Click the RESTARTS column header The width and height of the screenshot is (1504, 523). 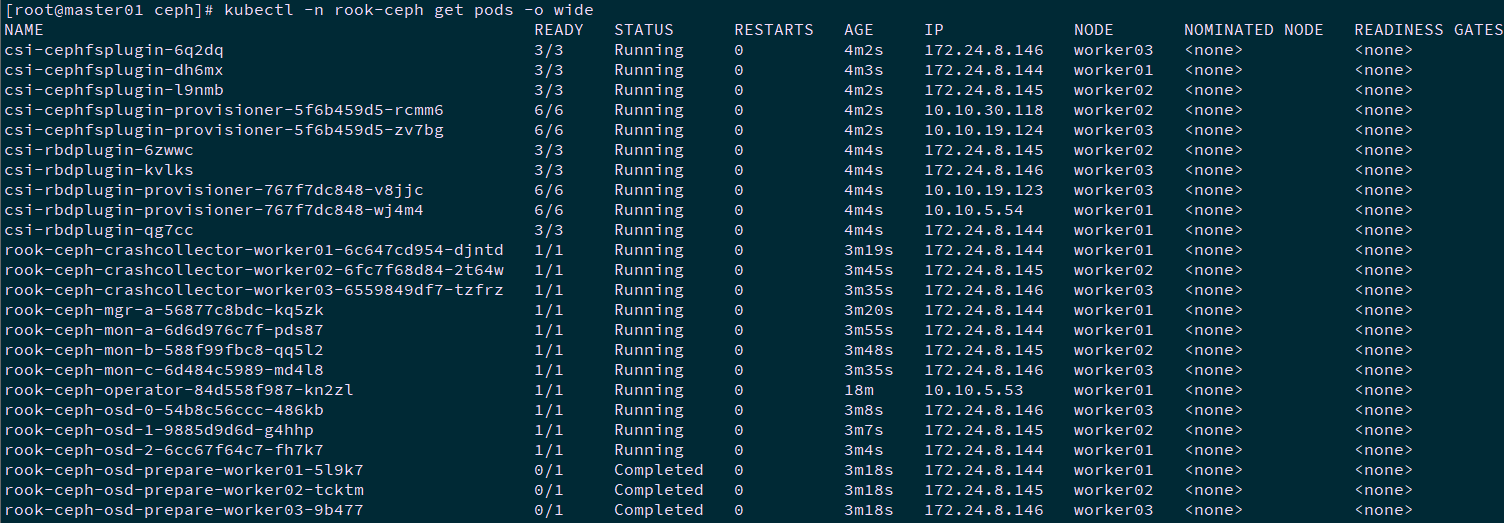[x=773, y=30]
